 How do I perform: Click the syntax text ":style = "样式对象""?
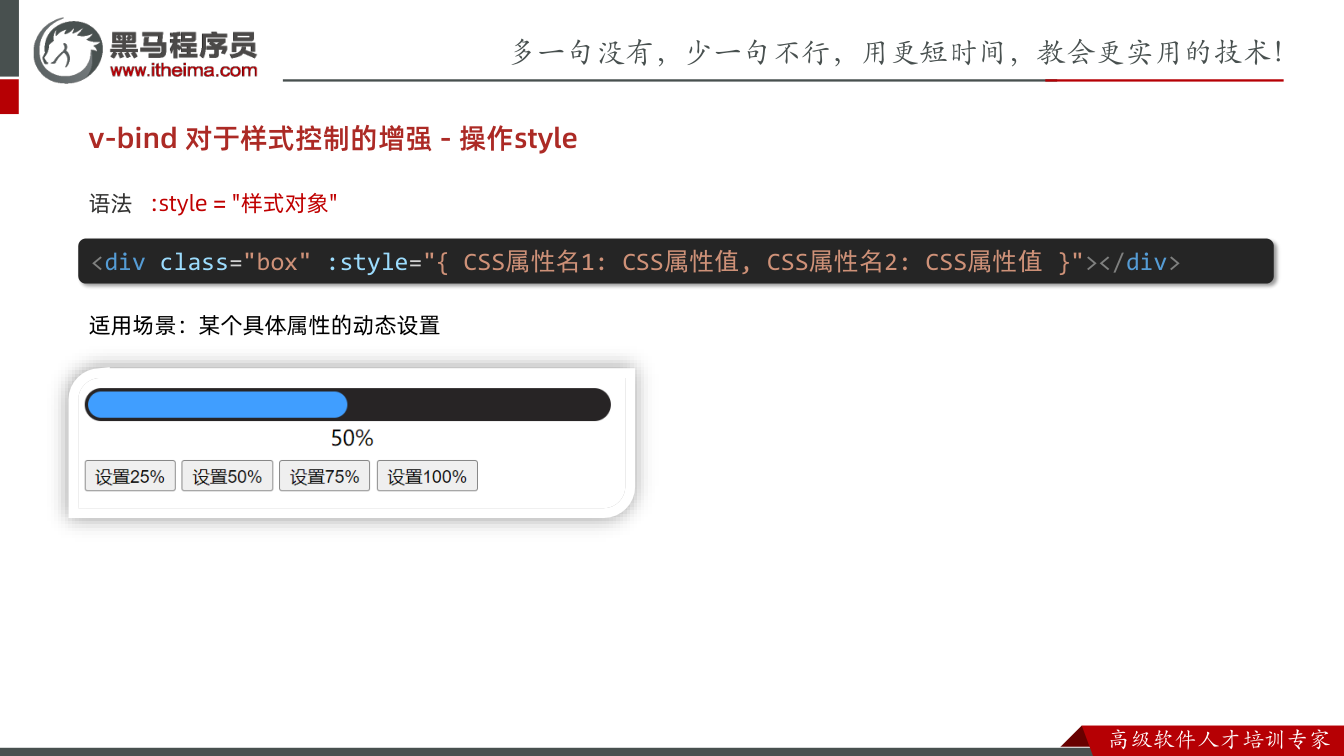tap(244, 204)
